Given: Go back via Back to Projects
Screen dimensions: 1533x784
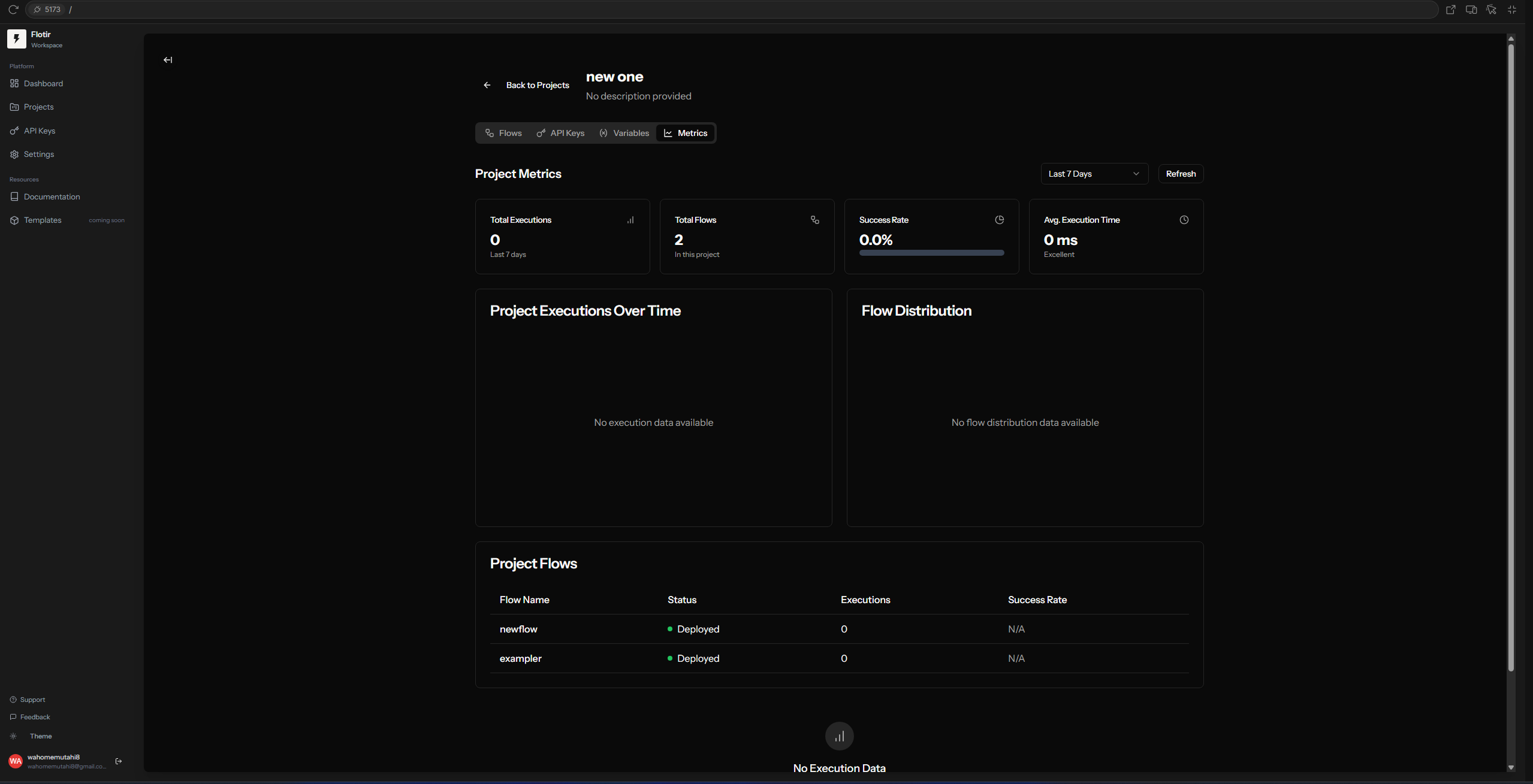Looking at the screenshot, I should pyautogui.click(x=526, y=85).
